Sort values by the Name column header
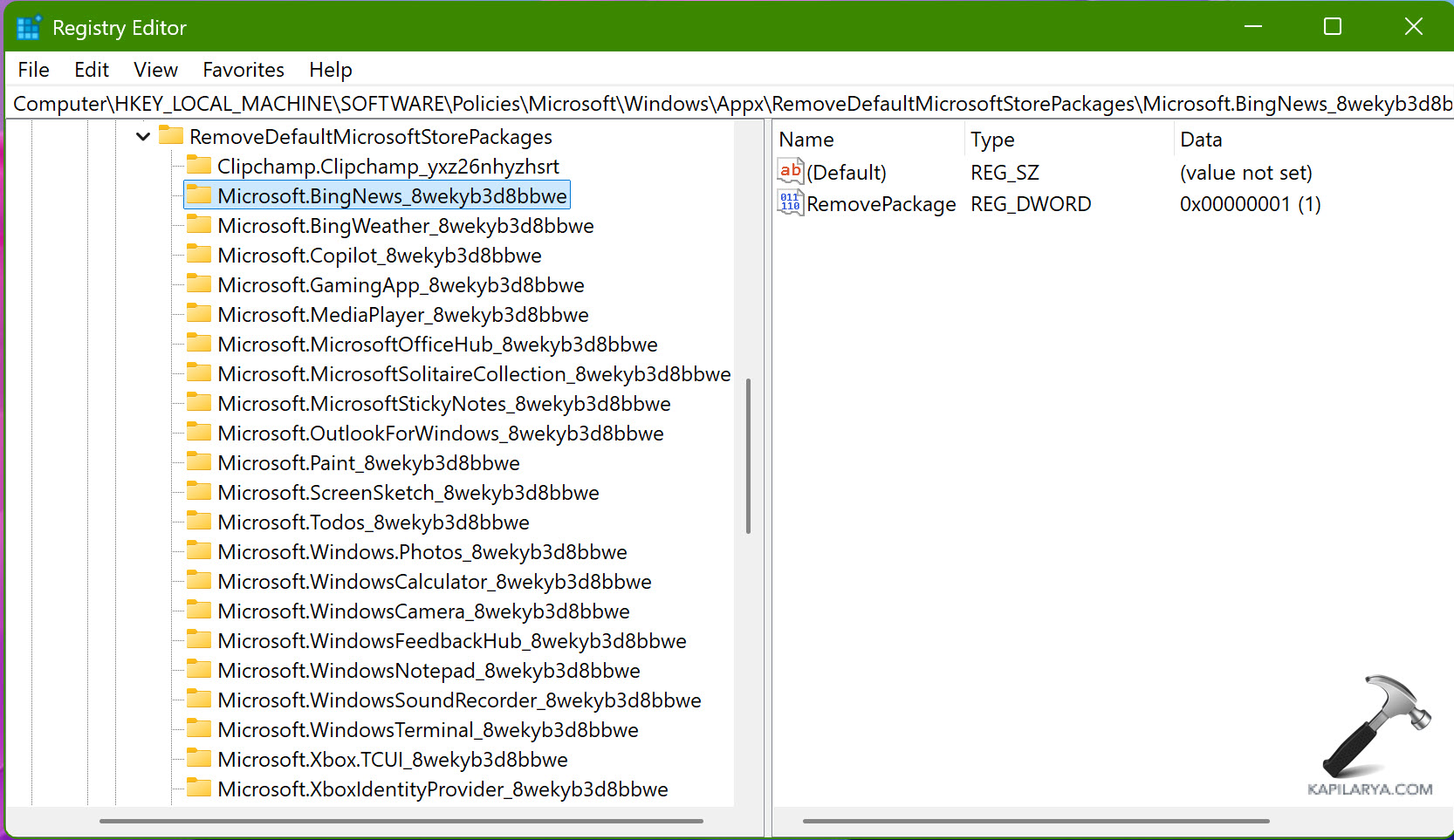 (806, 140)
